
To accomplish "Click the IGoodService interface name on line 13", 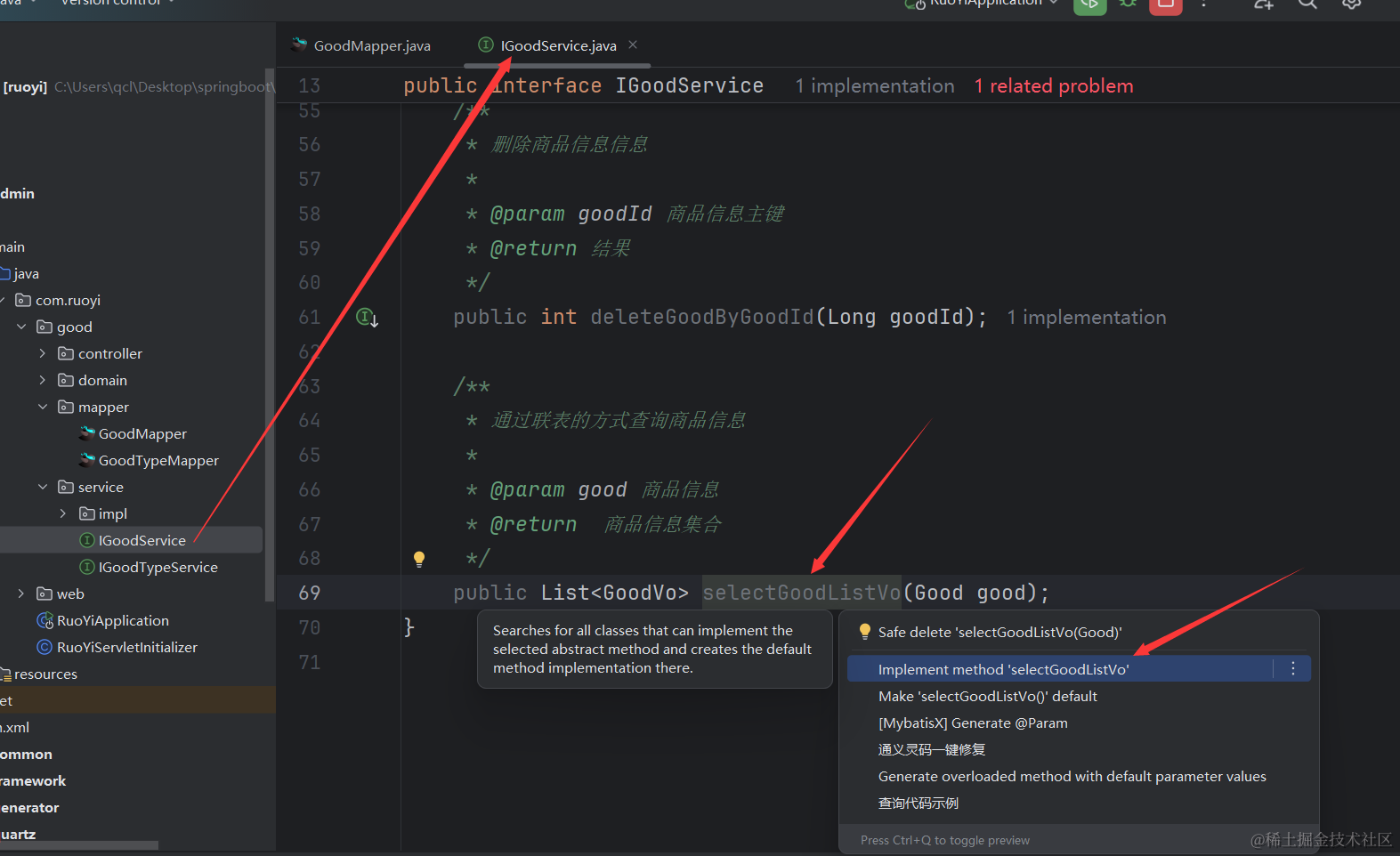I will click(690, 85).
